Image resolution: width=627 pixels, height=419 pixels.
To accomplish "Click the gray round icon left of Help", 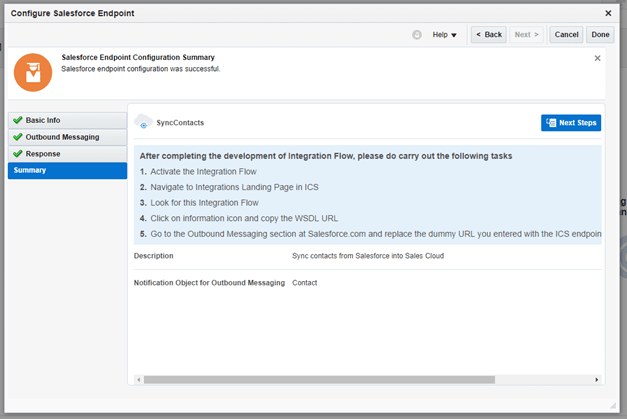I will (x=417, y=34).
